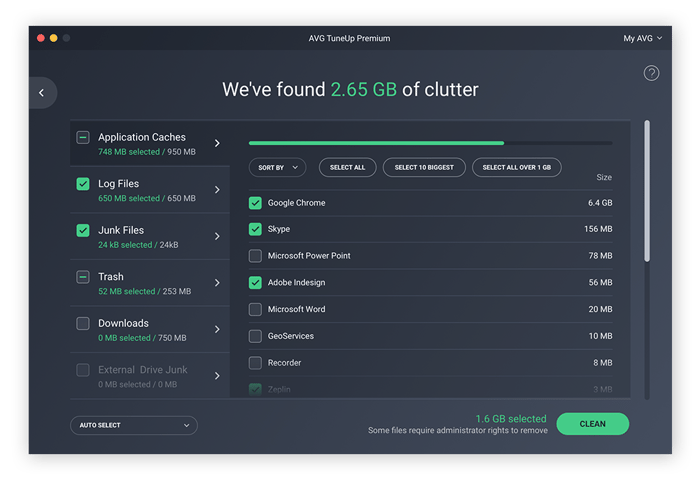Click the 156 MB size value
The height and width of the screenshot is (480, 700).
tap(598, 229)
